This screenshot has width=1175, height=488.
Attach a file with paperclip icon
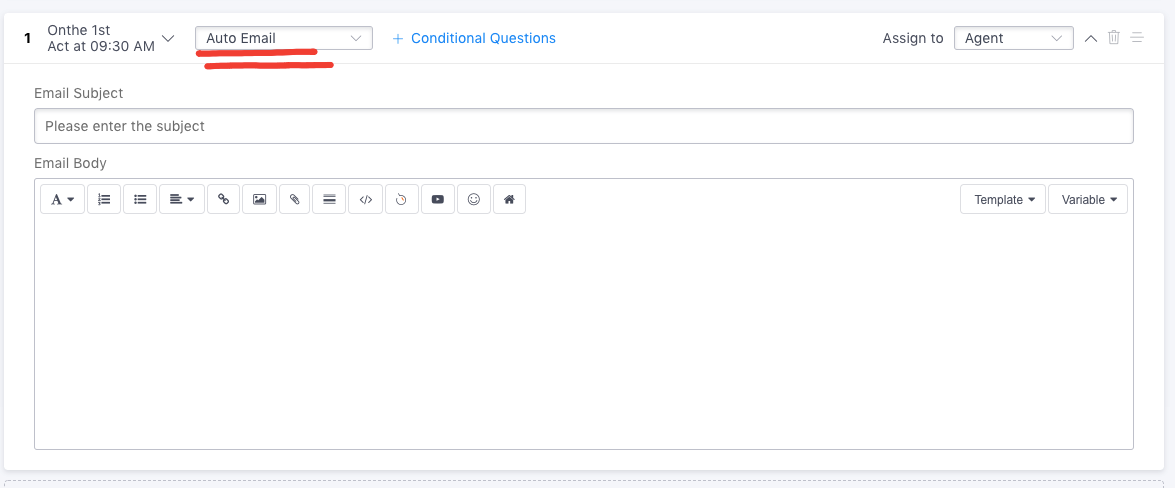coord(294,199)
